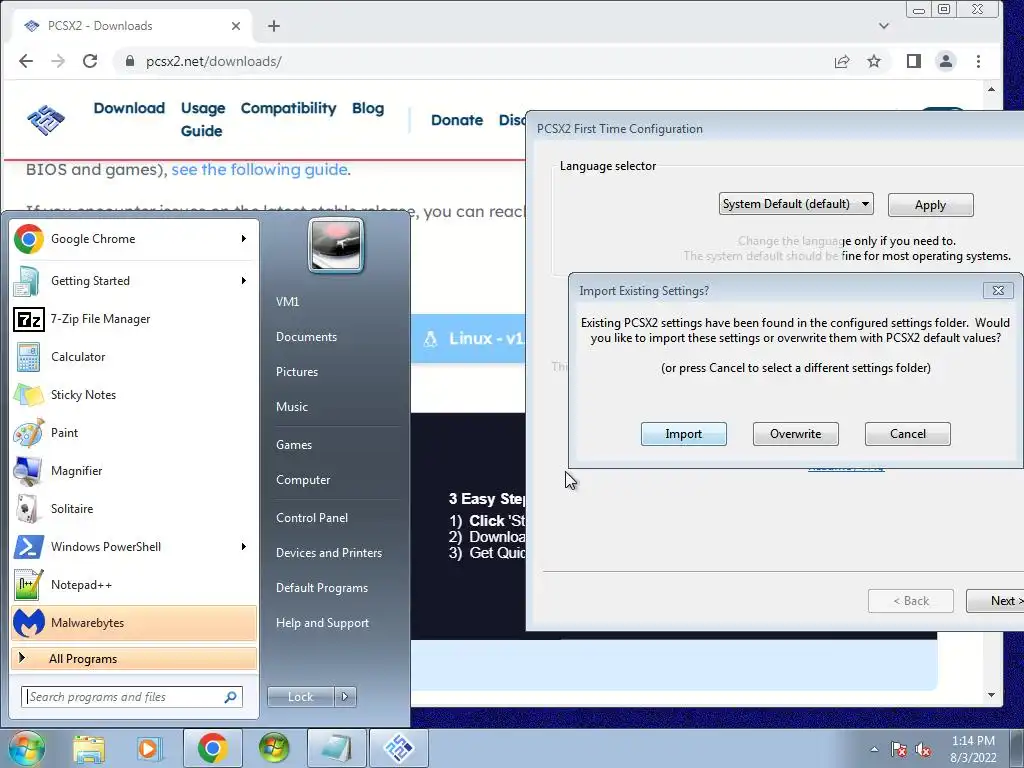Screen dimensions: 1024x768
Task: Open Chrome tab search chevron
Action: click(884, 26)
